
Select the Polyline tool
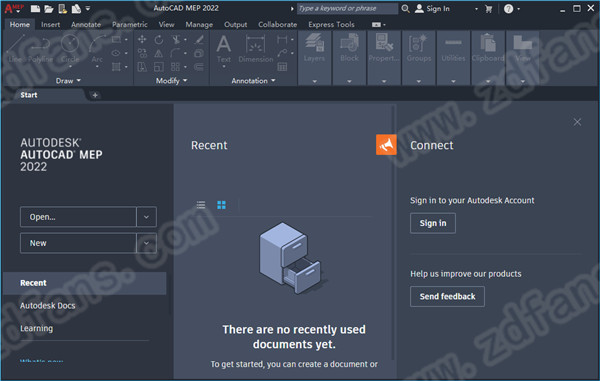coord(40,49)
